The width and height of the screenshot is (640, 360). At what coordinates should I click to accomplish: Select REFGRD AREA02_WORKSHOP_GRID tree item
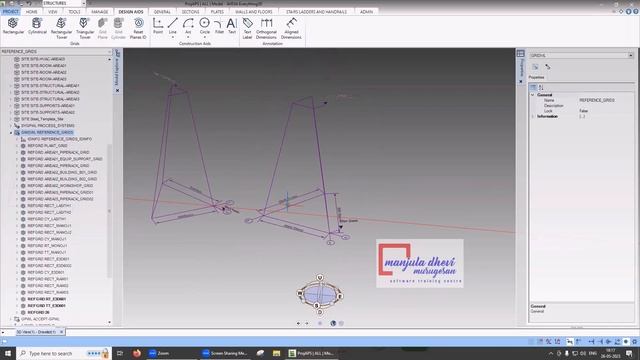coord(60,186)
